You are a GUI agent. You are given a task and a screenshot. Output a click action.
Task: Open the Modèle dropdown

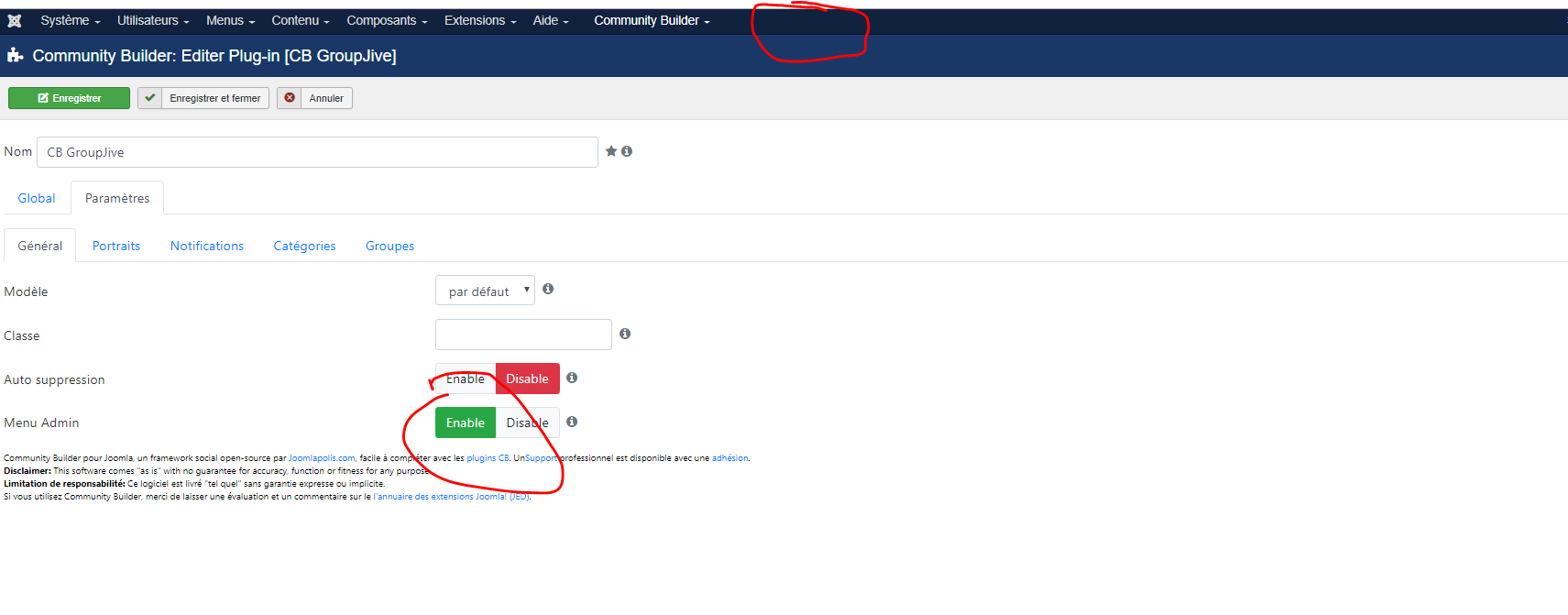pos(485,291)
